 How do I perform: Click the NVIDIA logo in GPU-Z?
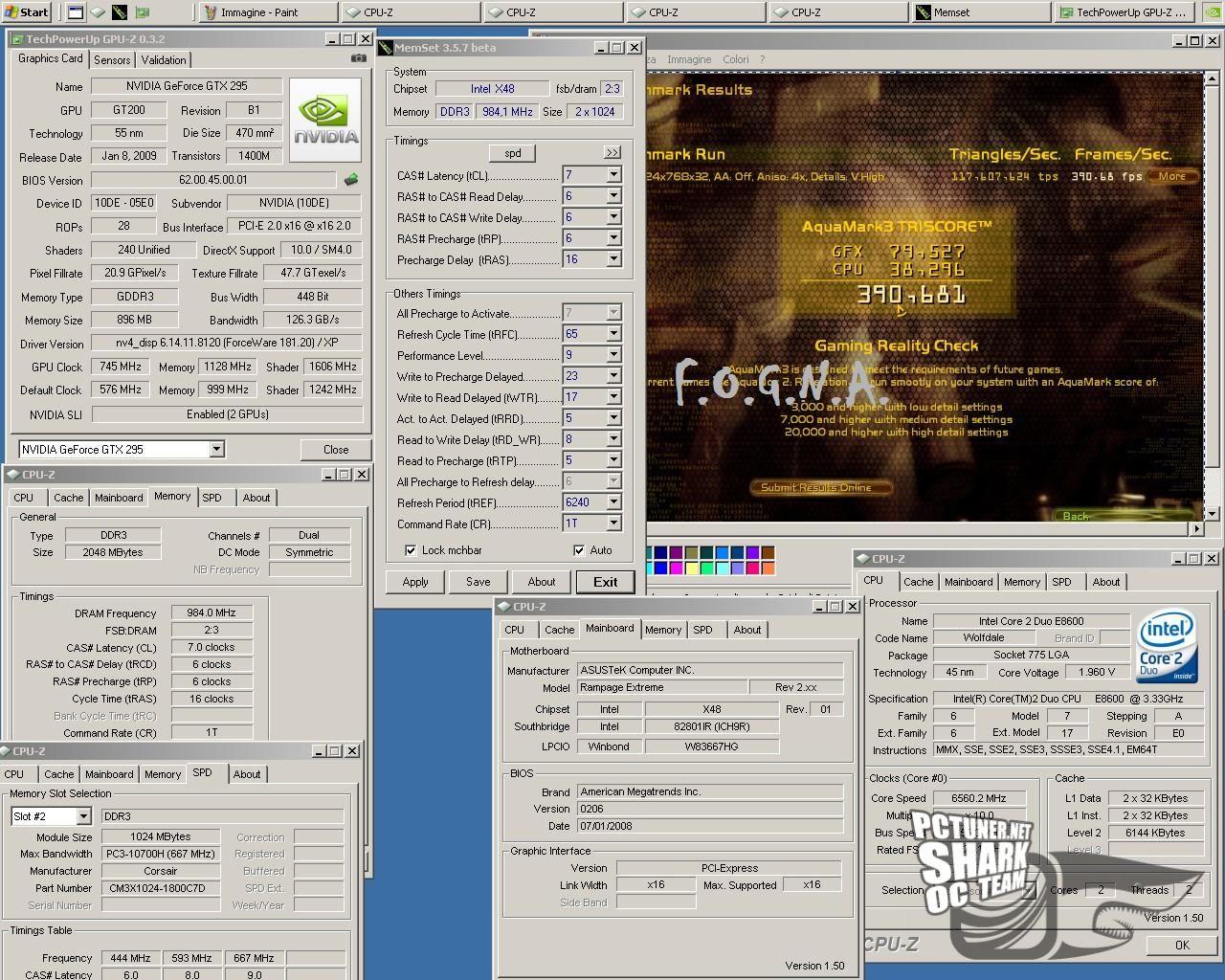pos(325,121)
